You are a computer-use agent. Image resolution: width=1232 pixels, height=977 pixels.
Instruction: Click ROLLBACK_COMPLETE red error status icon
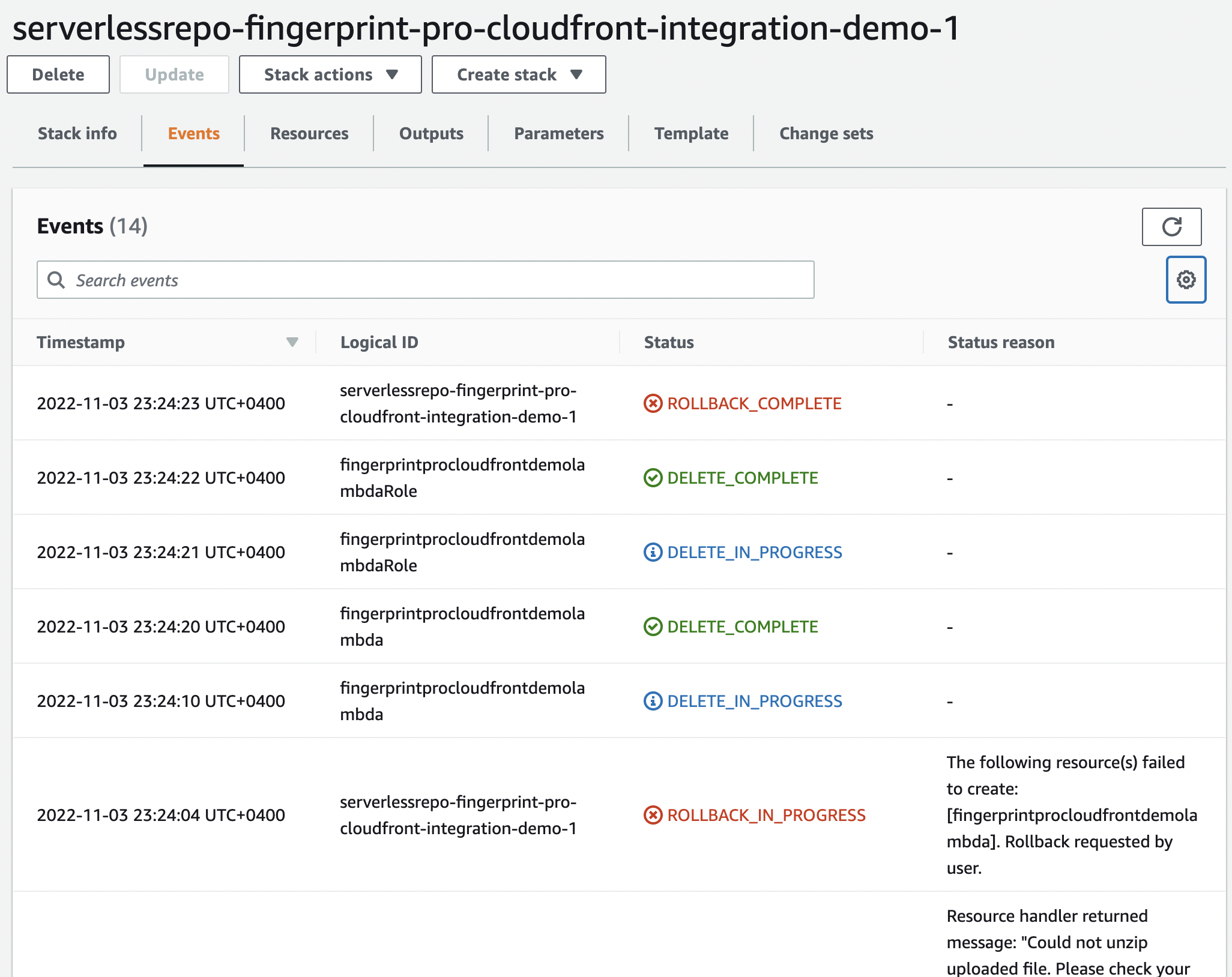pos(653,403)
